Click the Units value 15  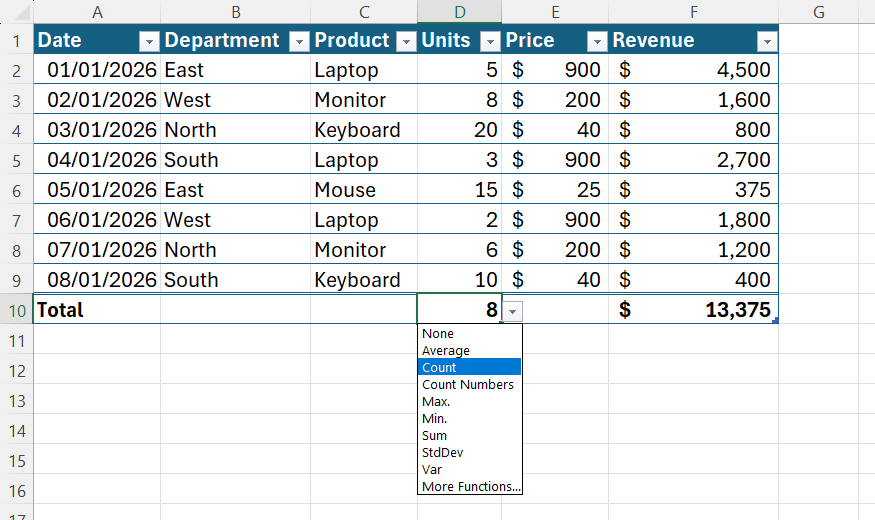tap(459, 190)
